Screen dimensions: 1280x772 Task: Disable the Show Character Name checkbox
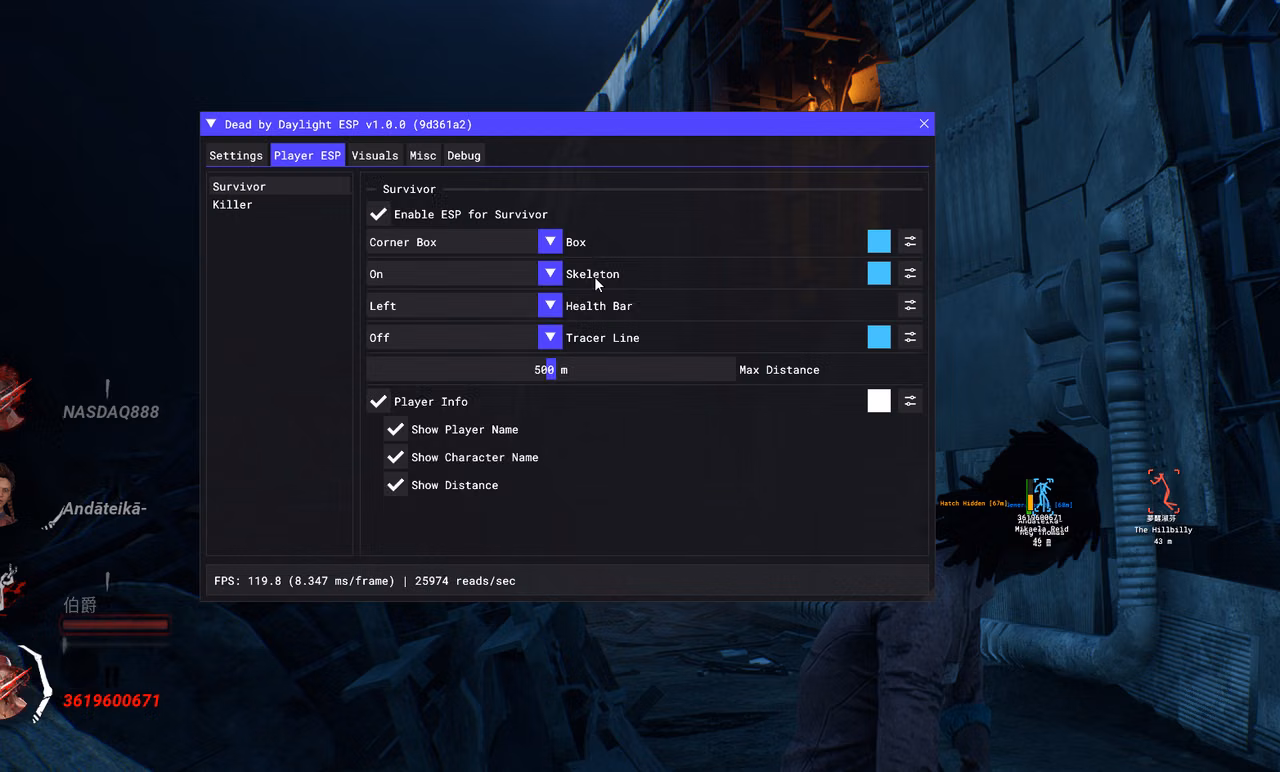click(x=396, y=457)
